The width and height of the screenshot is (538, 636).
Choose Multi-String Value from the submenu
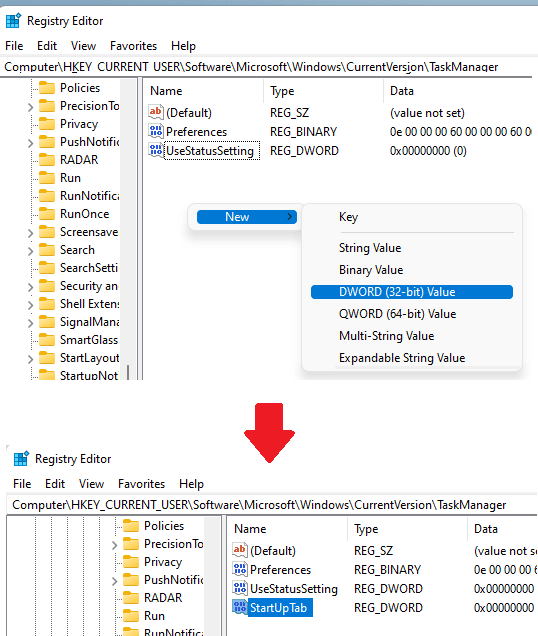point(387,336)
